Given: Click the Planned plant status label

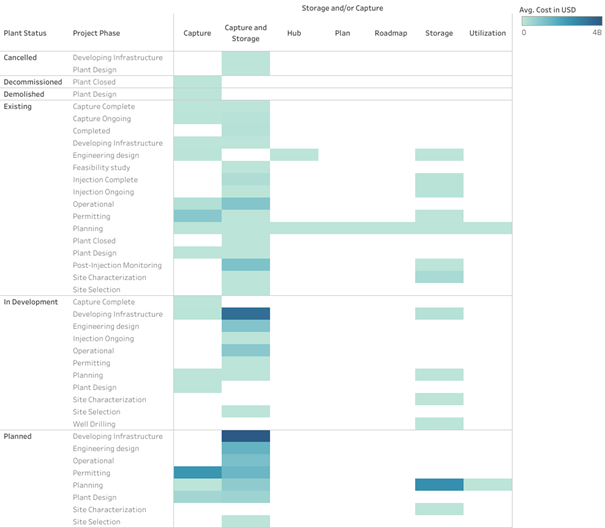Looking at the screenshot, I should 19,436.
